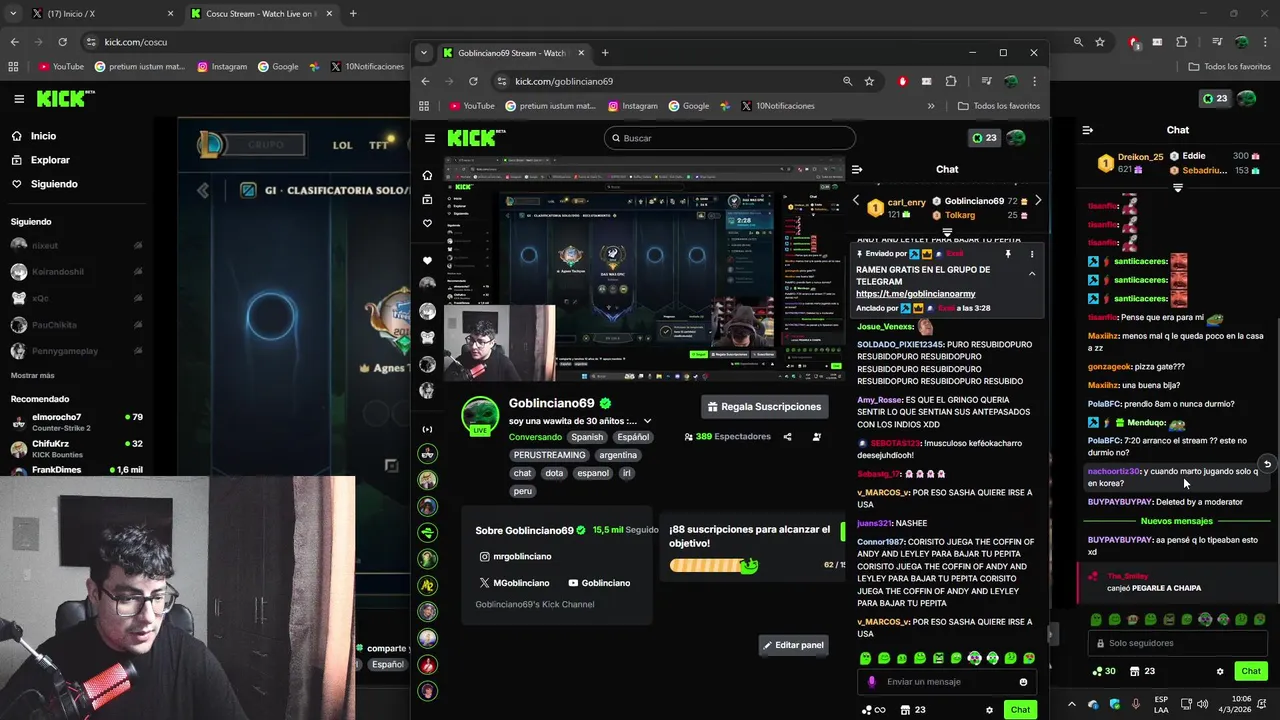The width and height of the screenshot is (1280, 720).
Task: Open pinned message three-dot options
Action: click(x=1032, y=254)
